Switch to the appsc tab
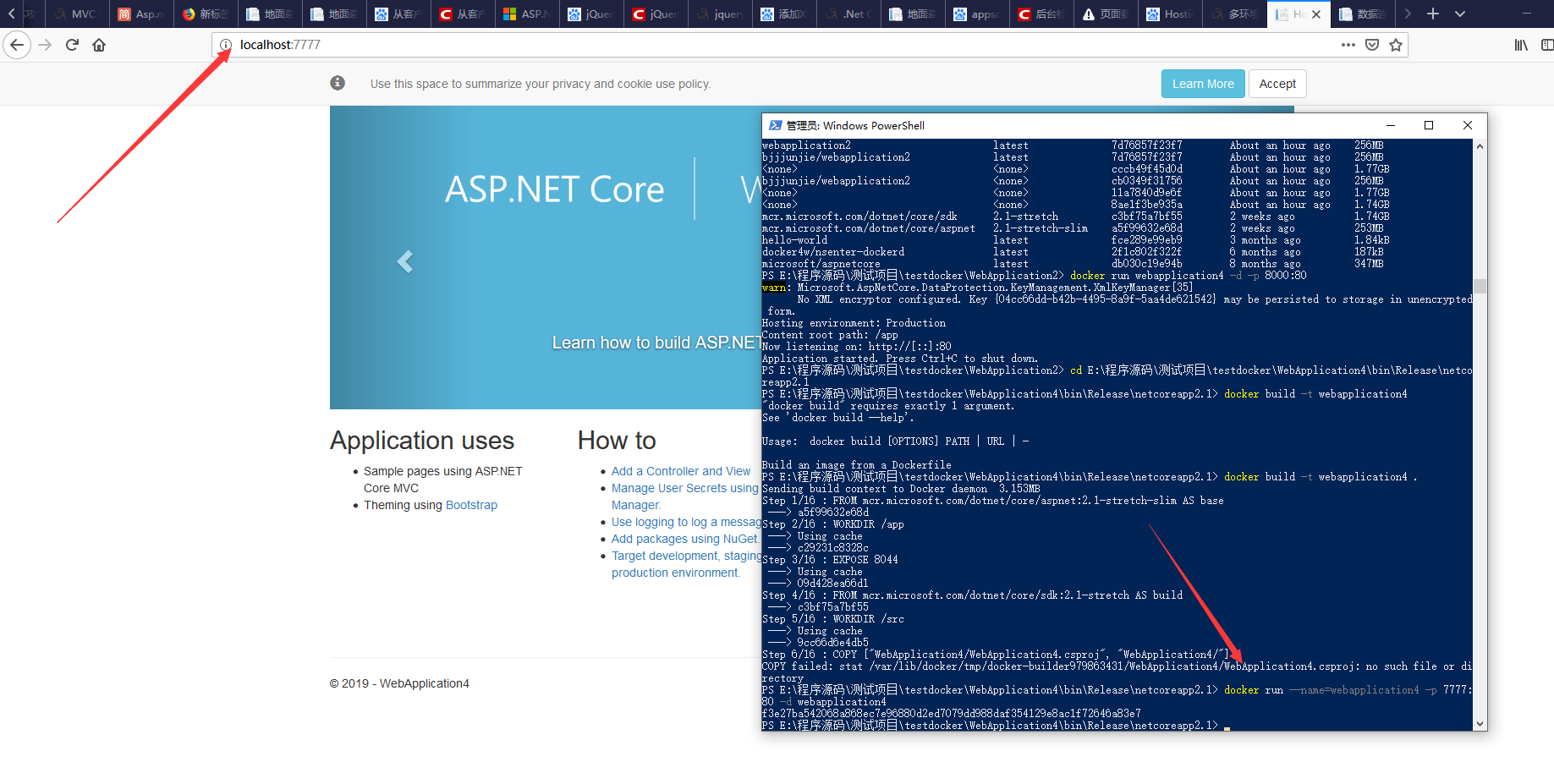Viewport: 1554px width, 784px height. (x=977, y=14)
